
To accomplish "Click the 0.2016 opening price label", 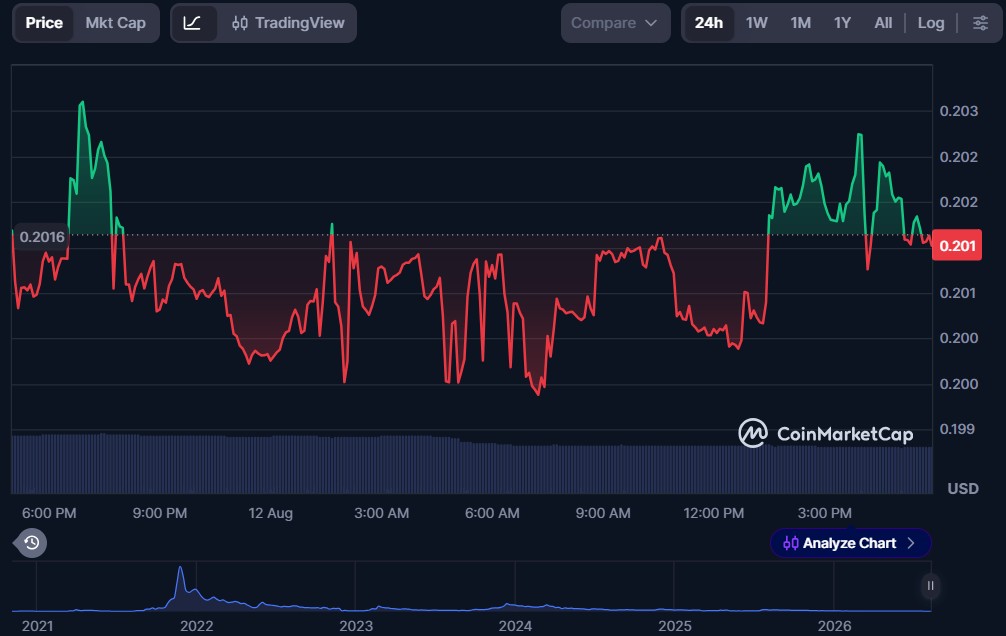I will [42, 237].
